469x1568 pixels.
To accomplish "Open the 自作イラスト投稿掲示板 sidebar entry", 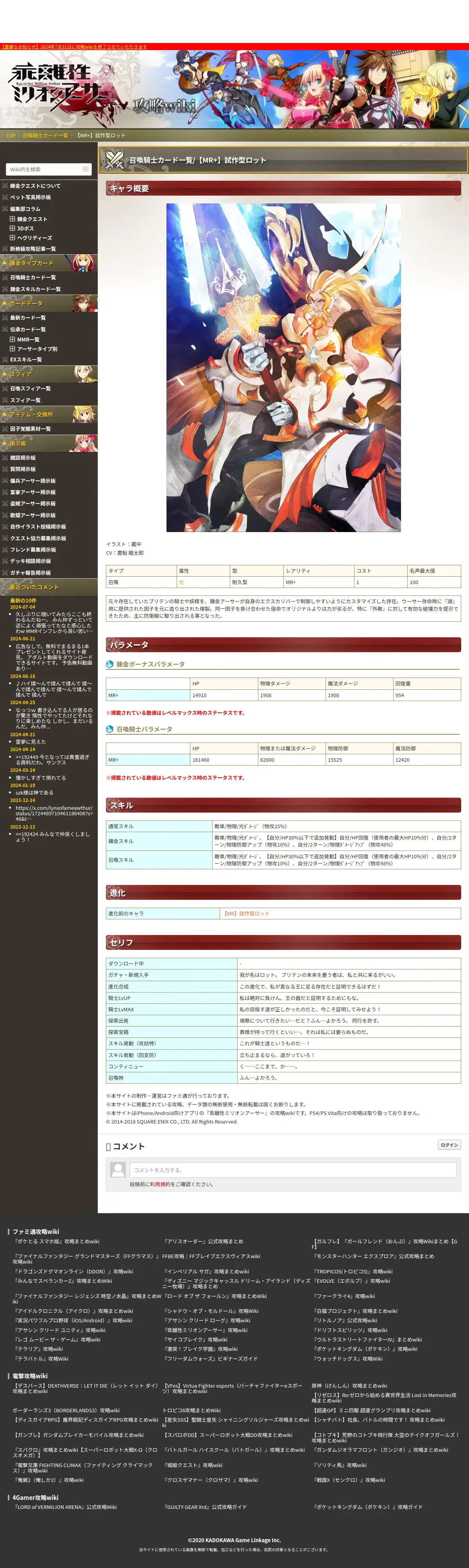I will tap(38, 527).
